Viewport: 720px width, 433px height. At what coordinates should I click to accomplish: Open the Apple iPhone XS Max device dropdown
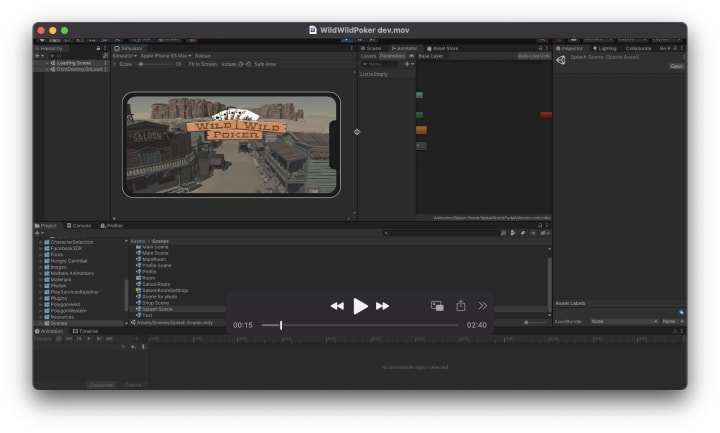point(166,56)
